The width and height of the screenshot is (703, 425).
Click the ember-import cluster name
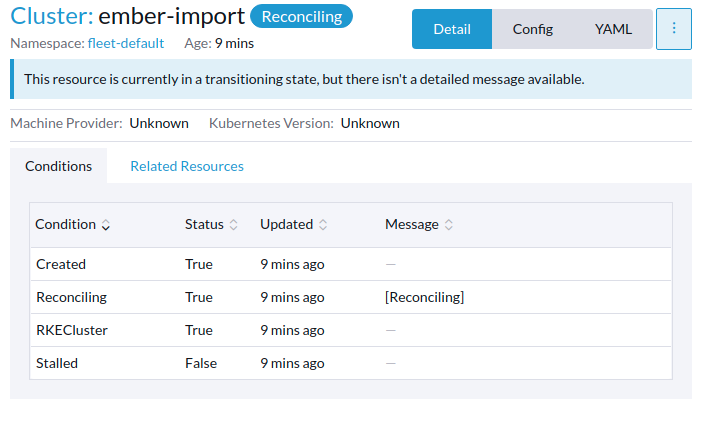[172, 16]
